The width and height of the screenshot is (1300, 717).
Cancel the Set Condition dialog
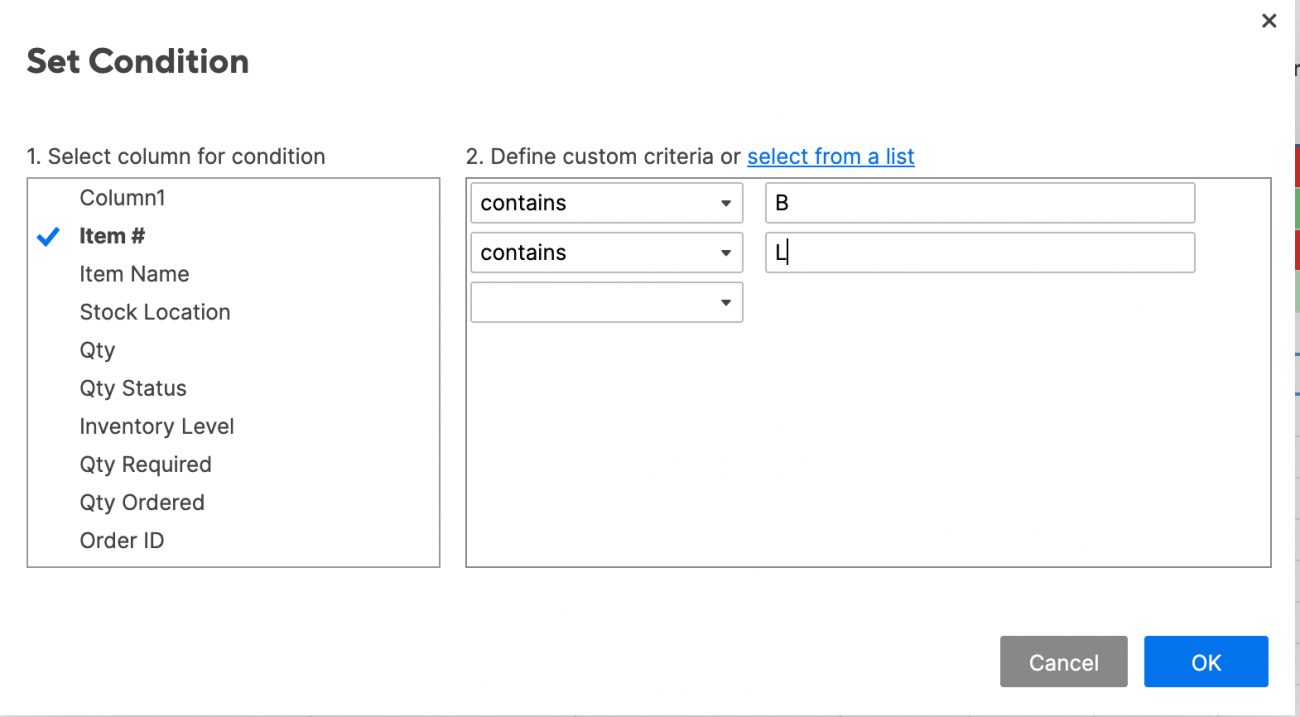point(1063,661)
